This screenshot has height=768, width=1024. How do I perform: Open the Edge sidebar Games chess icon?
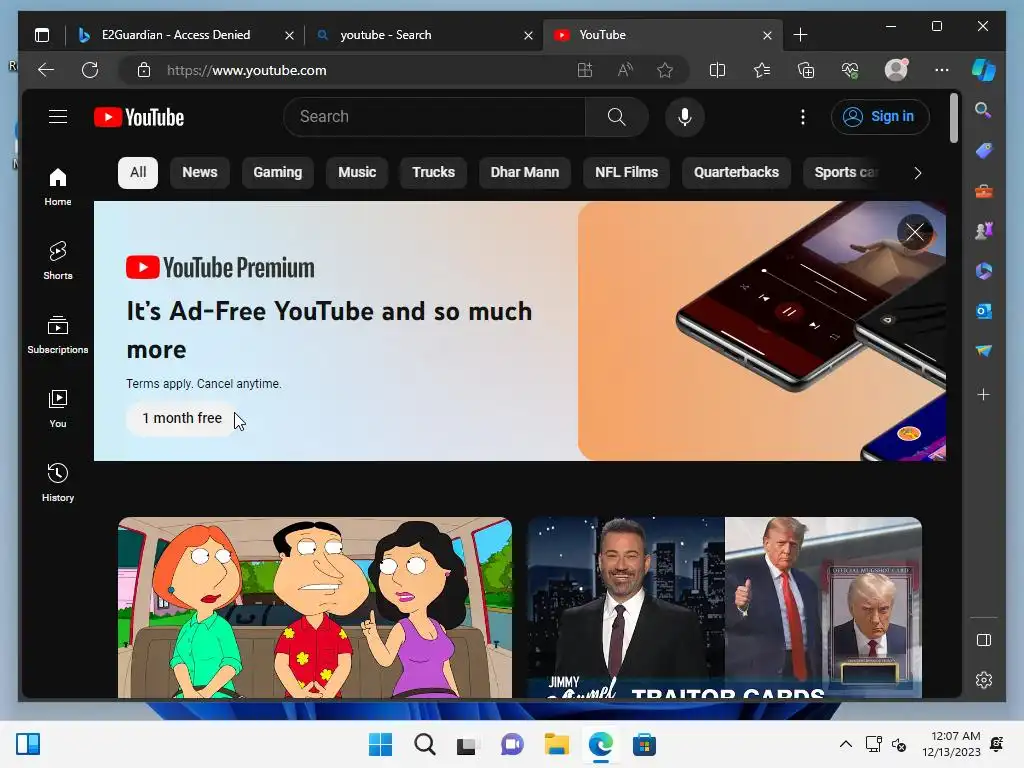point(984,231)
